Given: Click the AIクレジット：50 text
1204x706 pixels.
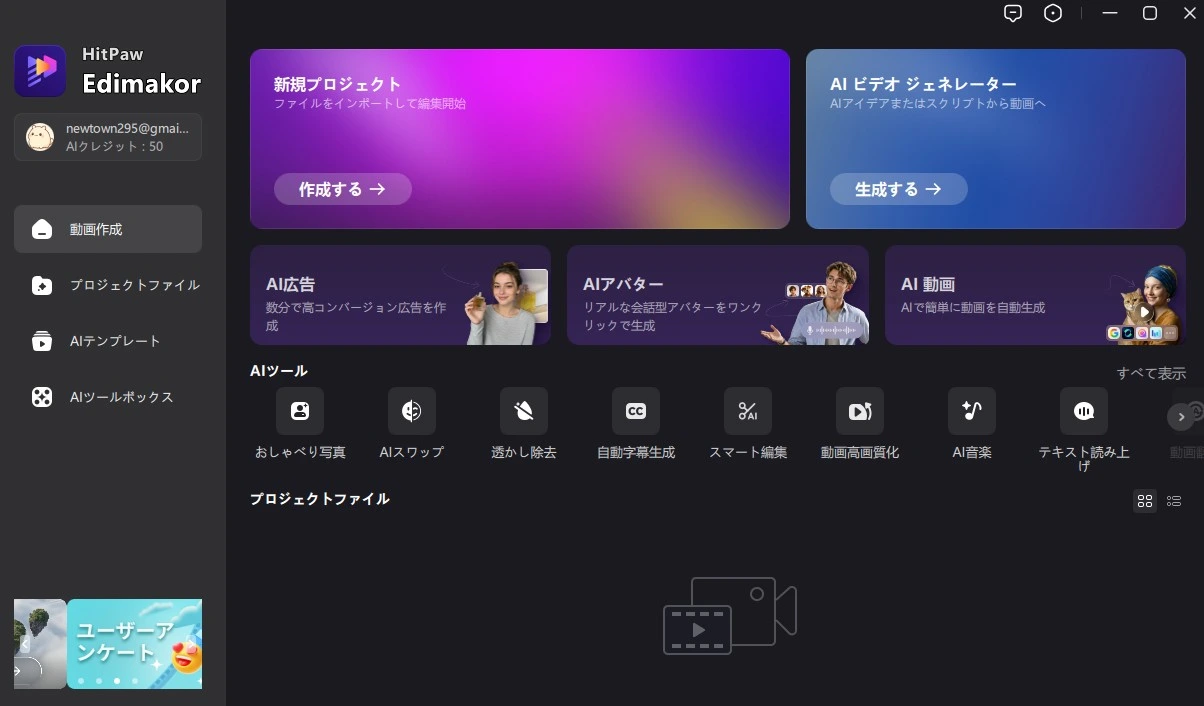Looking at the screenshot, I should [114, 147].
